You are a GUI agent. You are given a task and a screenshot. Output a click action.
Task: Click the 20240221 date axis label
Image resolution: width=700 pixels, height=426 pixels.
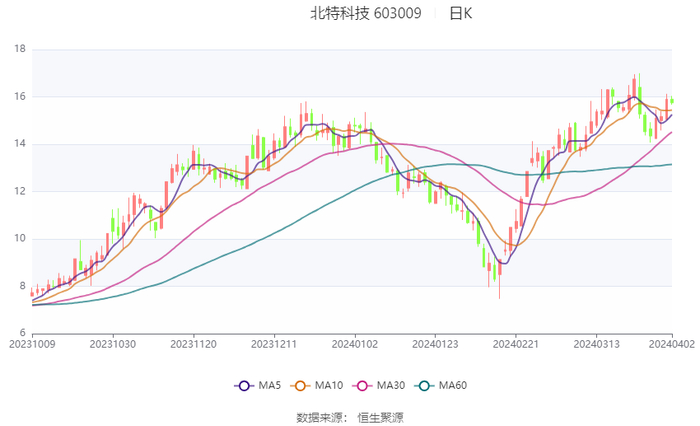click(x=514, y=344)
